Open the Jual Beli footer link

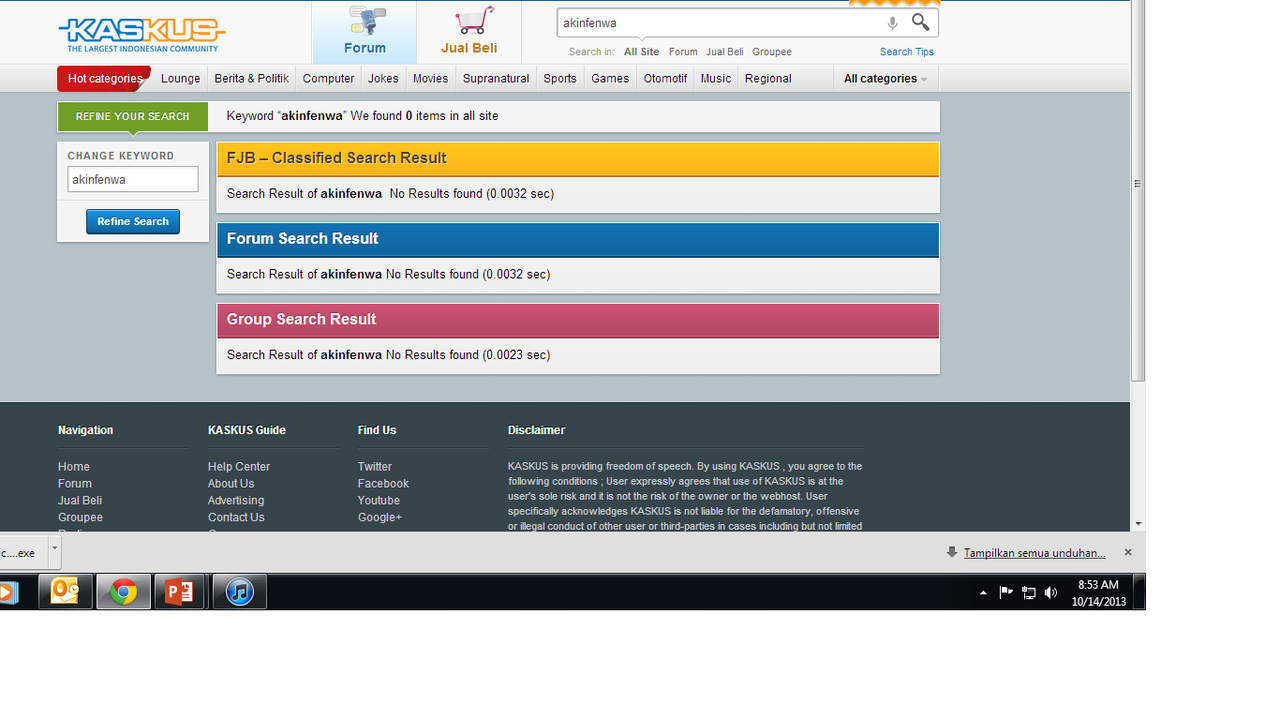(80, 501)
